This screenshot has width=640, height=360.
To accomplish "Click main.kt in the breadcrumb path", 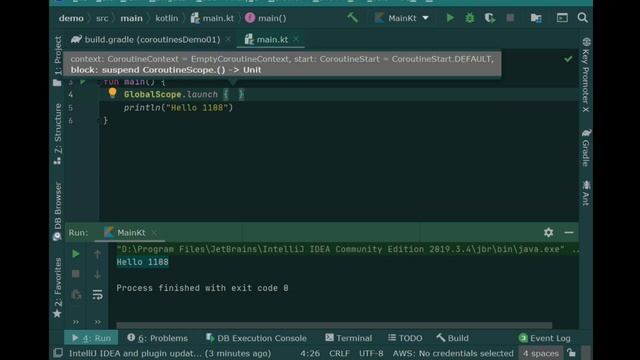I will coord(212,18).
